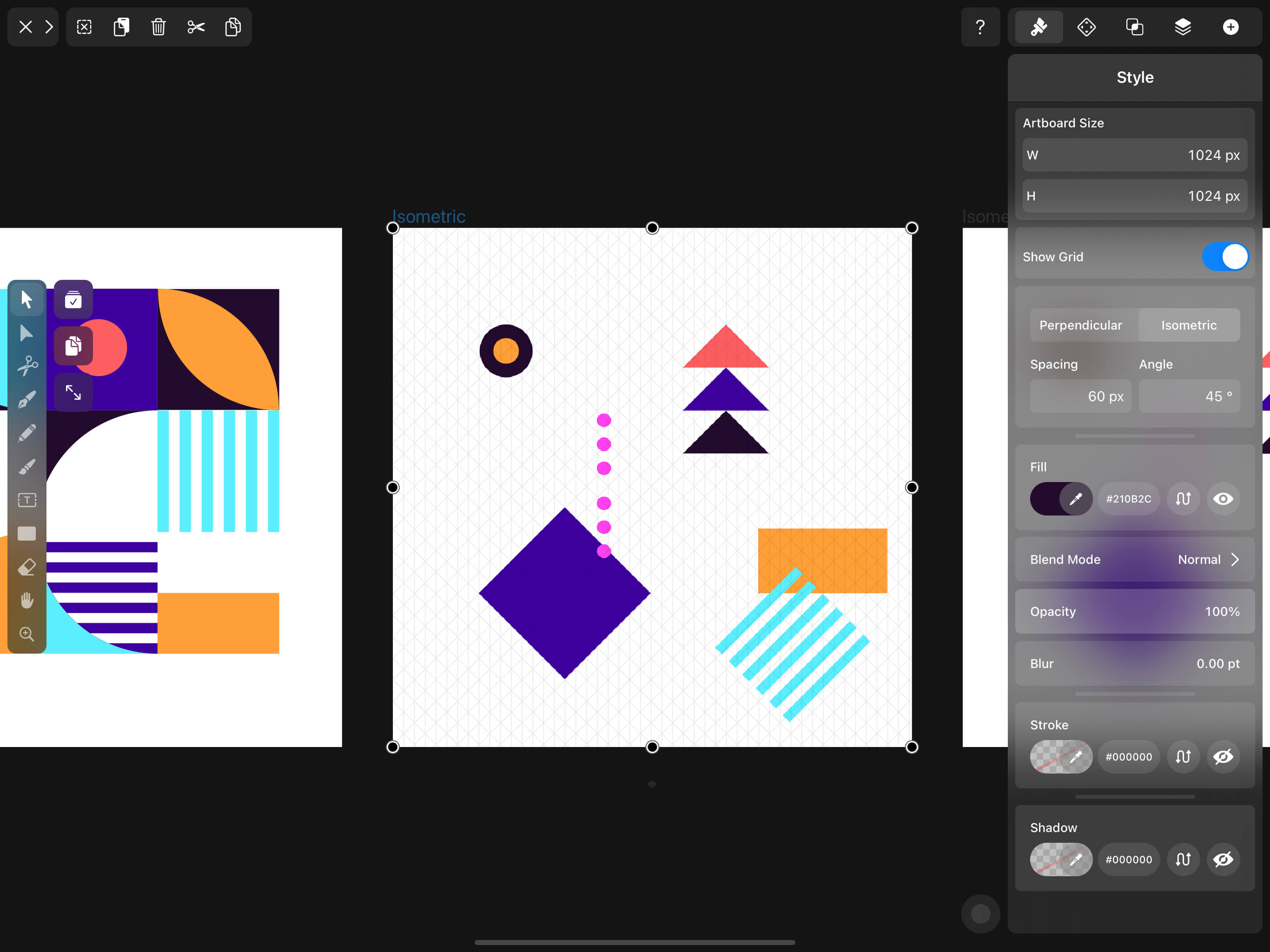The image size is (1270, 952).
Task: Select the Brush tool
Action: (x=26, y=466)
